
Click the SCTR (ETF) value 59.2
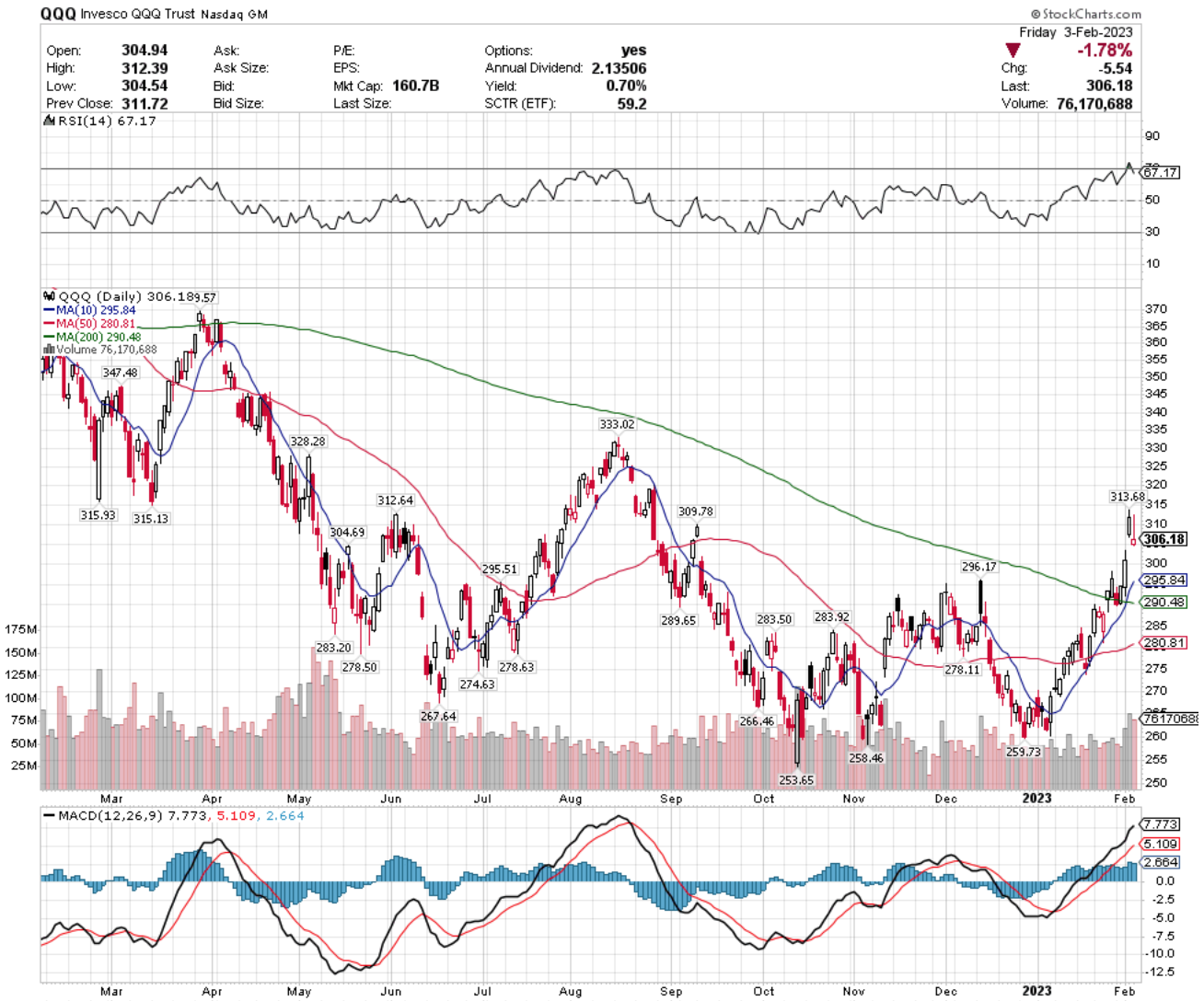pos(631,103)
